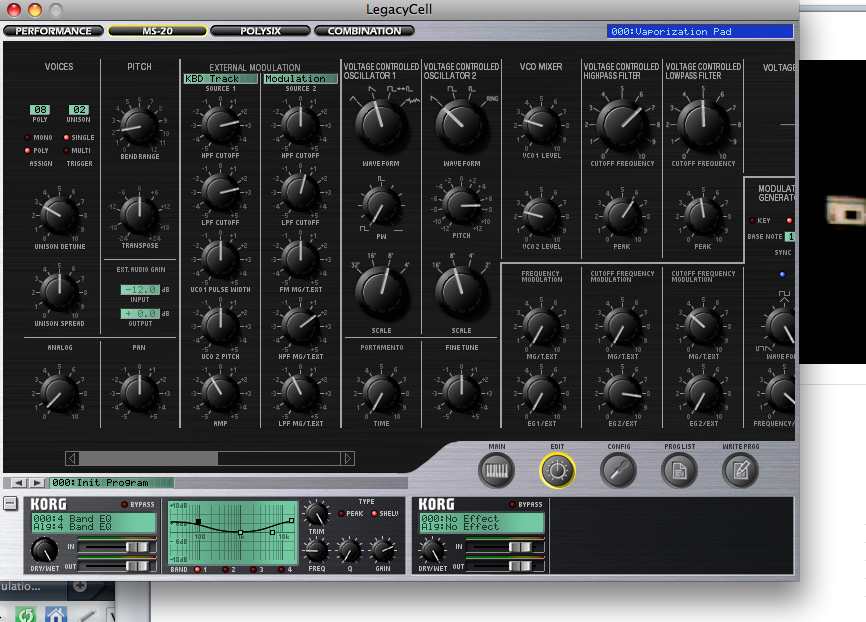866x622 pixels.
Task: Open the 08 POLY voice count selector
Action: point(40,110)
